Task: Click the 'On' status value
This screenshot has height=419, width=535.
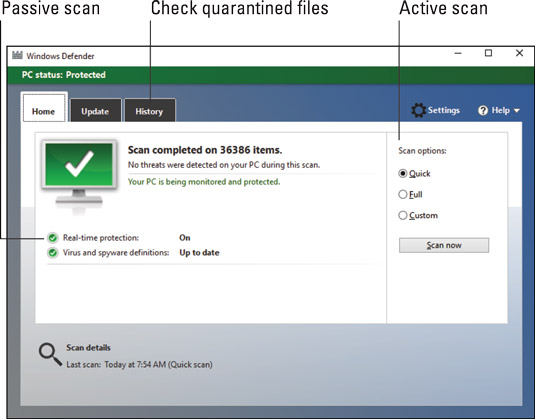Action: [x=185, y=238]
